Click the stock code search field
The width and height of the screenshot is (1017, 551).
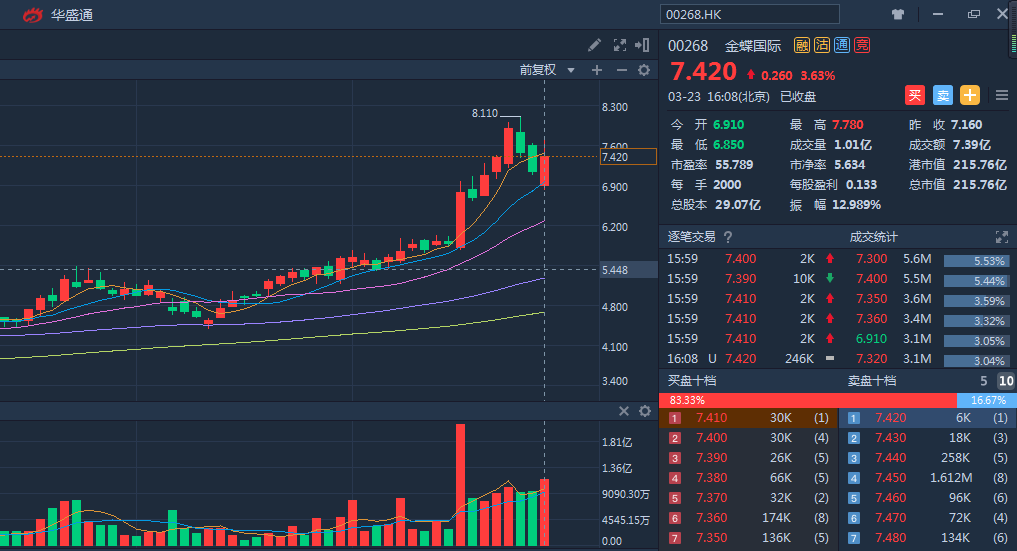pos(750,14)
